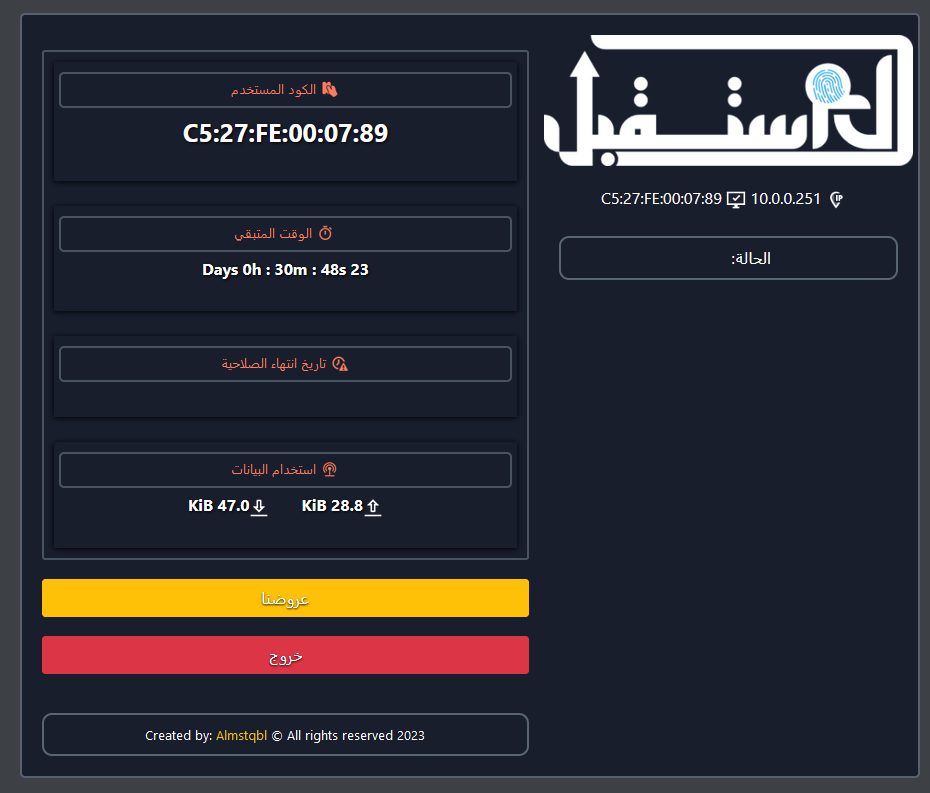The width and height of the screenshot is (930, 793).
Task: Click the broadcast icon beside استخدام البيانات
Action: (330, 470)
